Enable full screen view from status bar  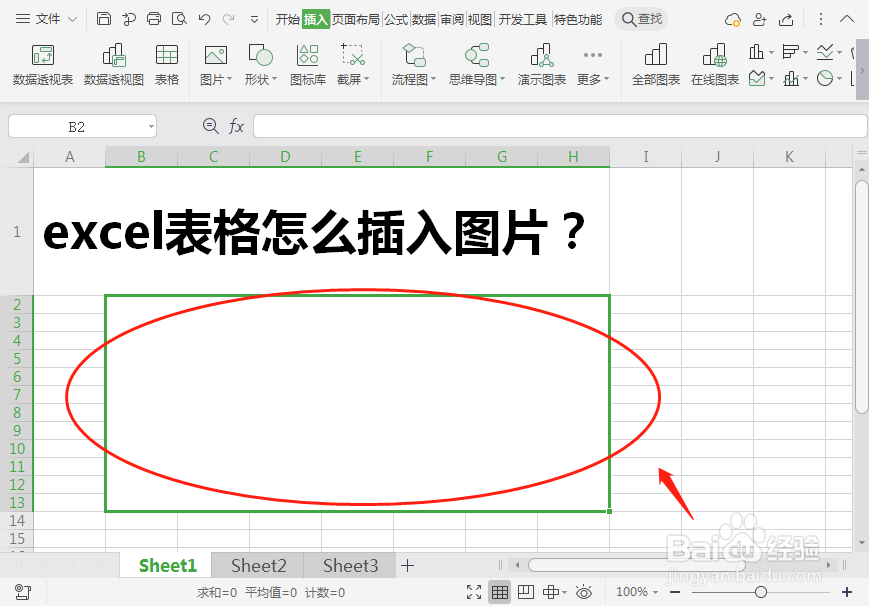click(475, 592)
